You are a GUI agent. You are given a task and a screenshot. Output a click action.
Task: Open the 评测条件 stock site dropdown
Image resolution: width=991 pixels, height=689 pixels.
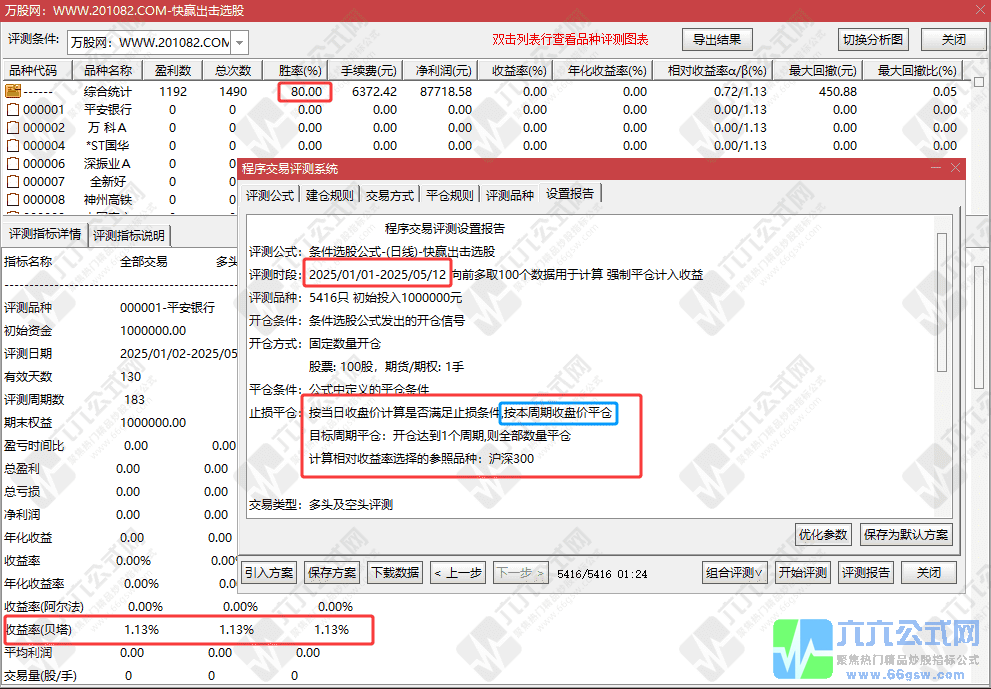click(238, 43)
